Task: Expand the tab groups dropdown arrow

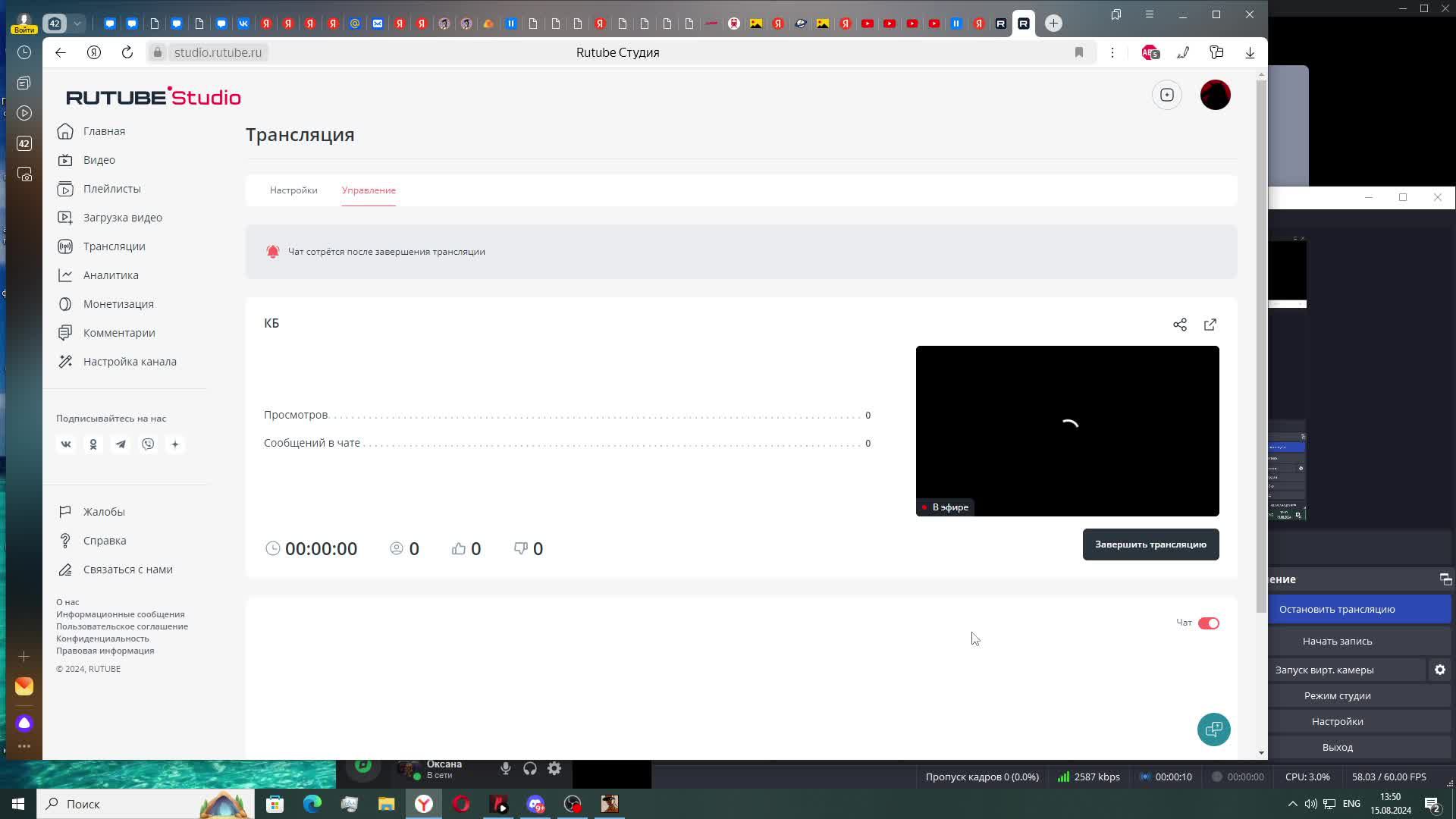Action: click(77, 24)
